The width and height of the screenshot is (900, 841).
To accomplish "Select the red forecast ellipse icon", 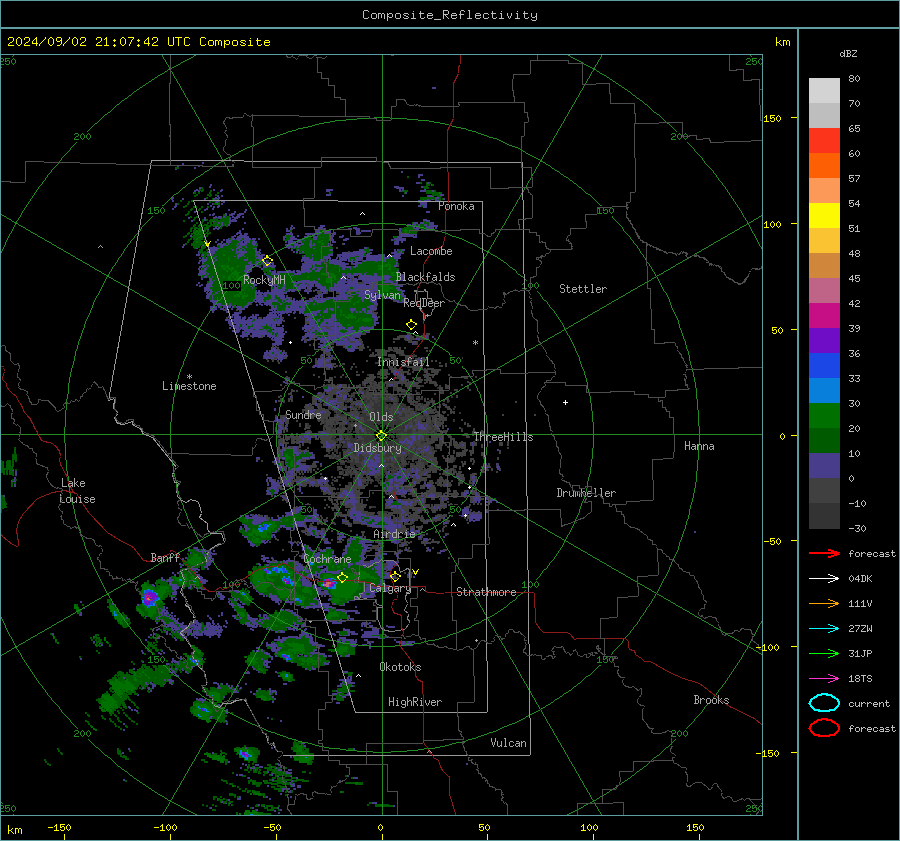I will coord(824,728).
